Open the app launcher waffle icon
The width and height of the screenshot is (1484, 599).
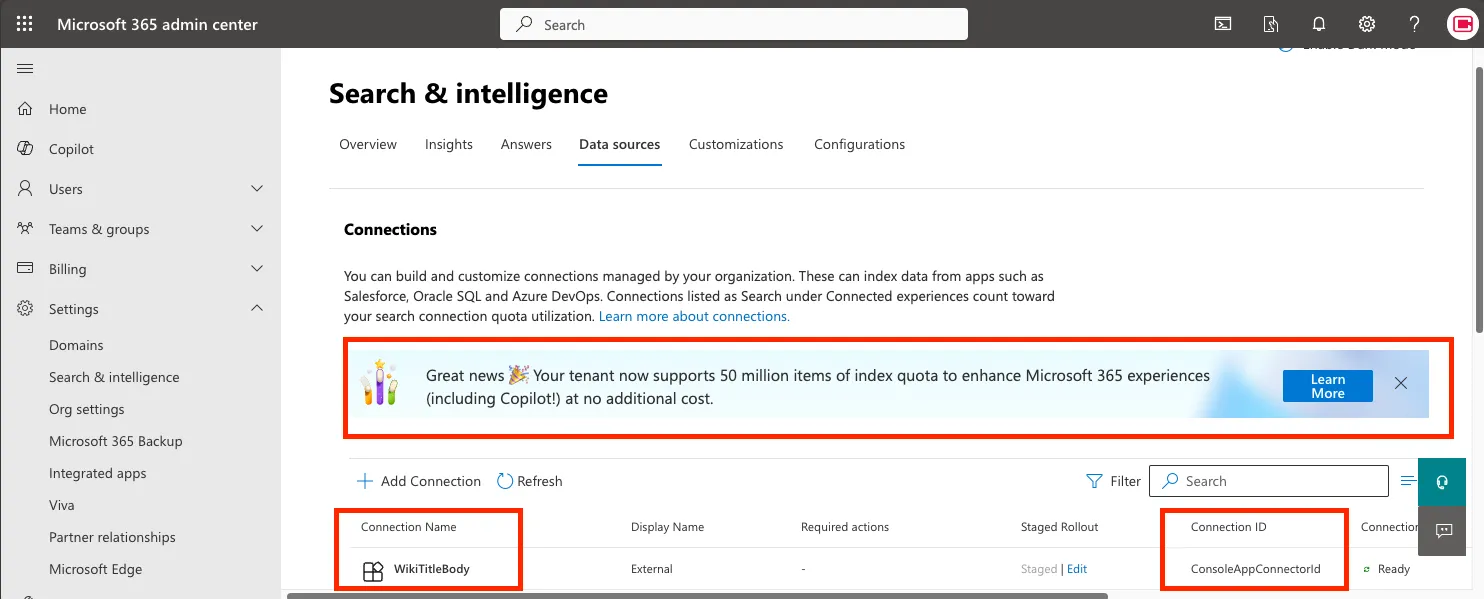[x=24, y=24]
